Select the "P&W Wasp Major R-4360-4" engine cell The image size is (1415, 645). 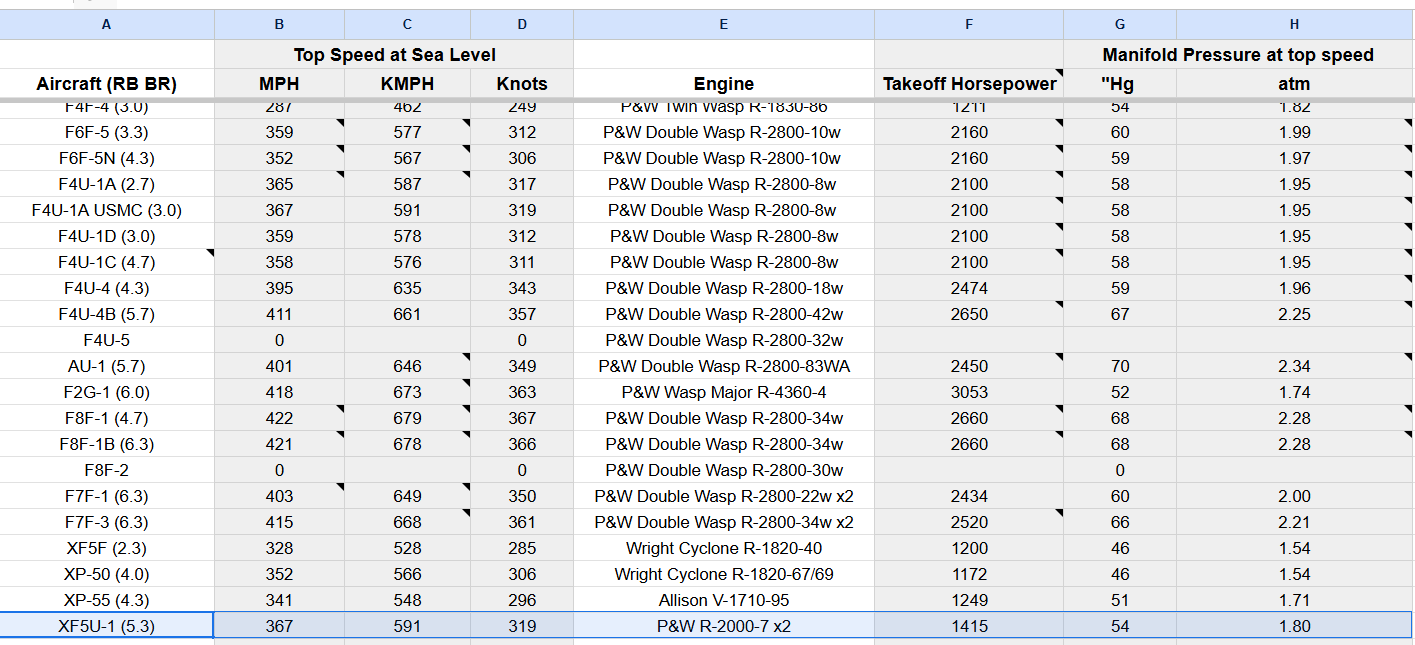723,392
